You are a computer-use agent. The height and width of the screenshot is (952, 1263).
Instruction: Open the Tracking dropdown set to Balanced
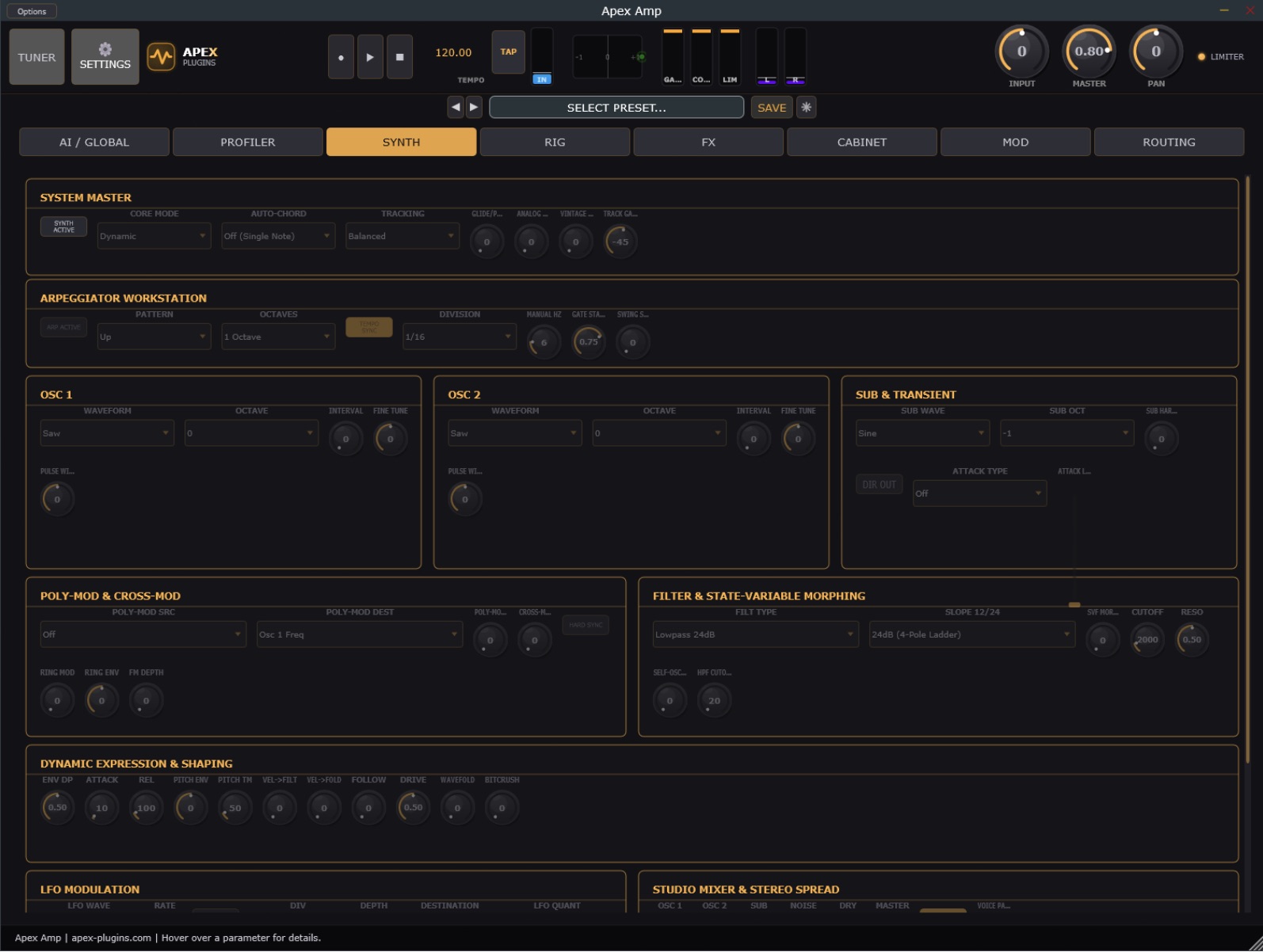(403, 236)
